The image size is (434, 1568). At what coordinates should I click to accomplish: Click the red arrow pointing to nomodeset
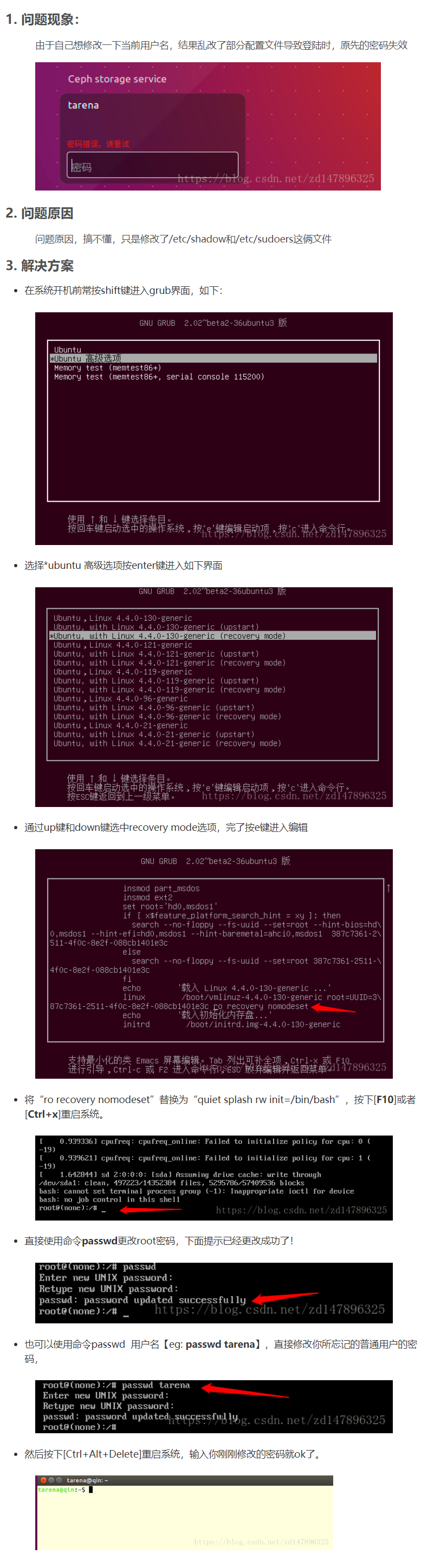click(333, 1008)
